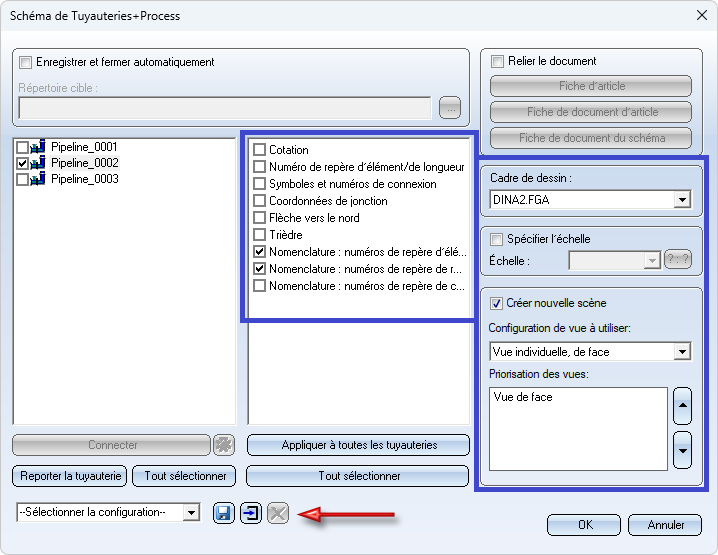Viewport: 718px width, 555px height.
Task: Move view down in Priorisation des vues
Action: coord(682,450)
